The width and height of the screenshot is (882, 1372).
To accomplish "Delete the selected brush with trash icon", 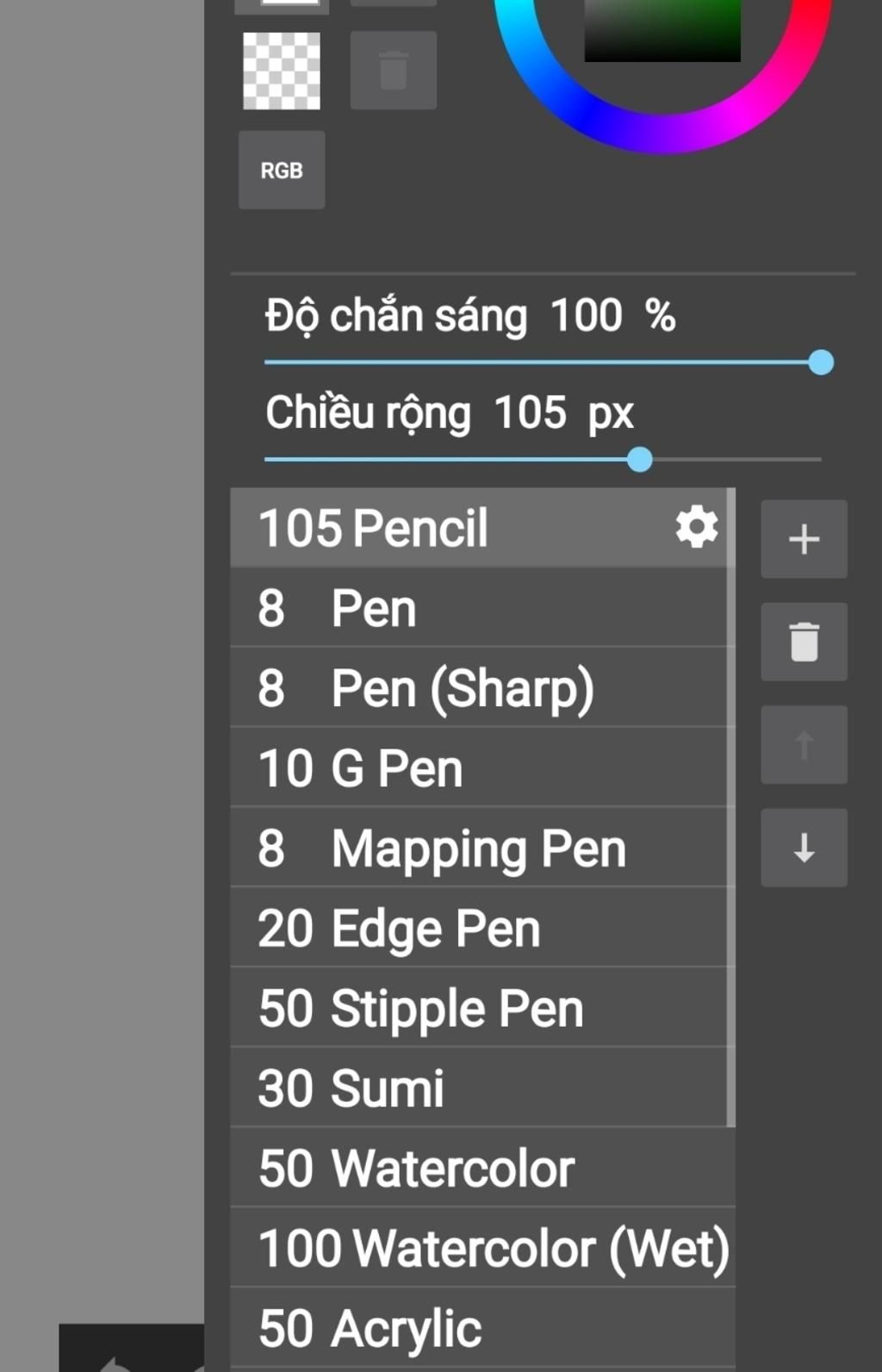I will 804,642.
